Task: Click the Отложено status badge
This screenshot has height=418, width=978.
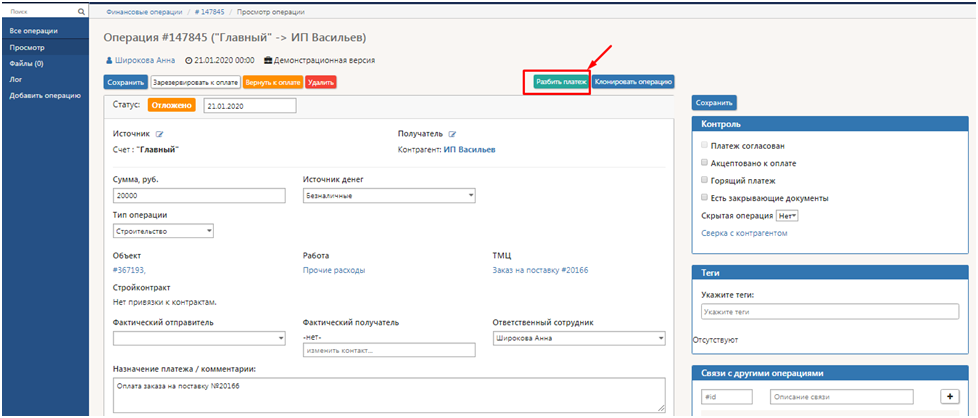Action: pyautogui.click(x=171, y=105)
